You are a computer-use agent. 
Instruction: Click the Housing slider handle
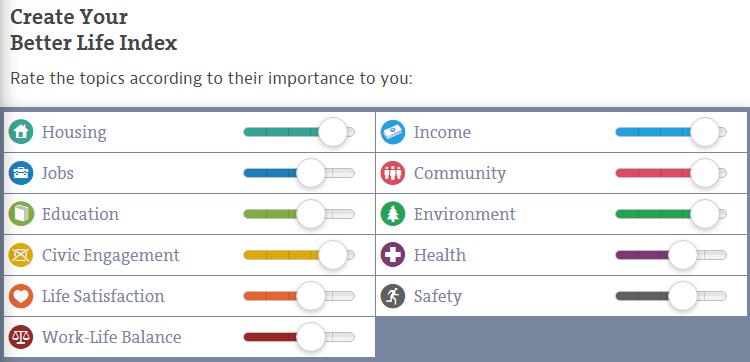[x=332, y=132]
